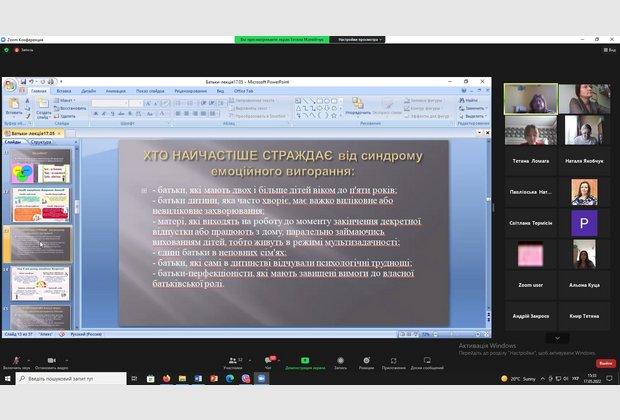Open the Layout (Макет) dropdown
Viewport: 620px width, 420px height.
pyautogui.click(x=65, y=100)
